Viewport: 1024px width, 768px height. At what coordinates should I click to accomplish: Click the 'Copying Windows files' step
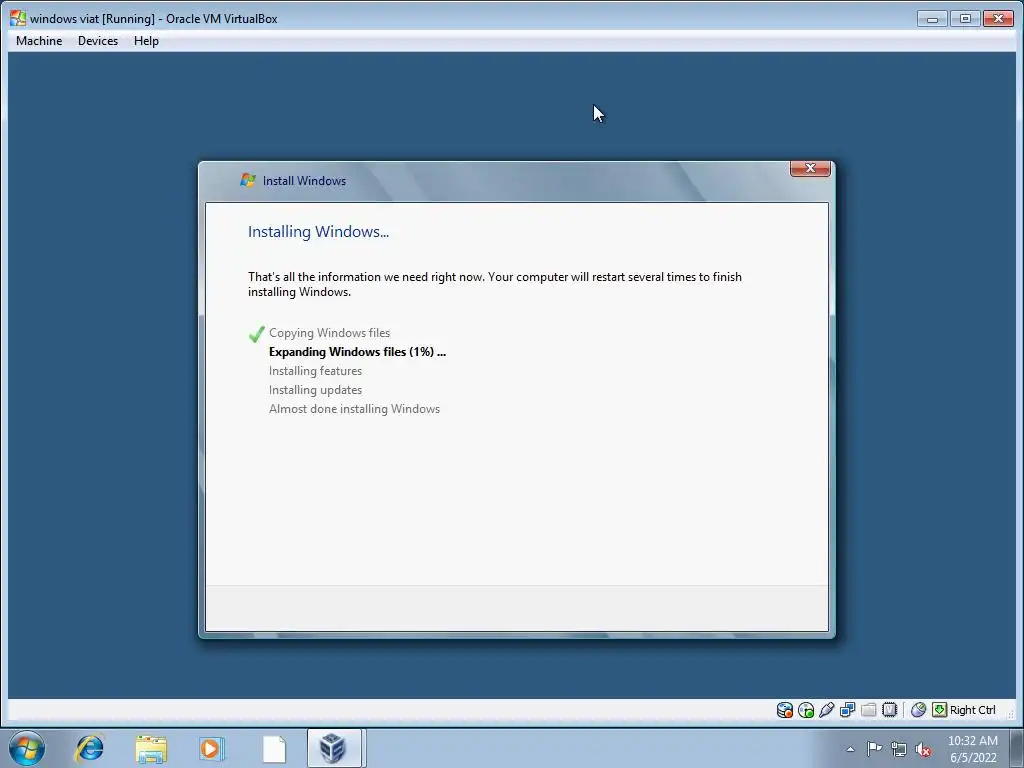pyautogui.click(x=329, y=333)
